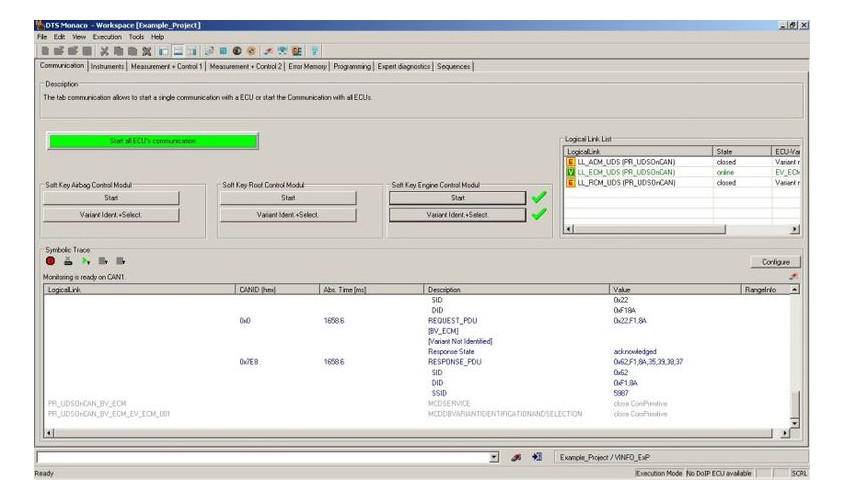This screenshot has height=500, width=843.
Task: Click the State column header in Logical Link List
Action: (742, 152)
